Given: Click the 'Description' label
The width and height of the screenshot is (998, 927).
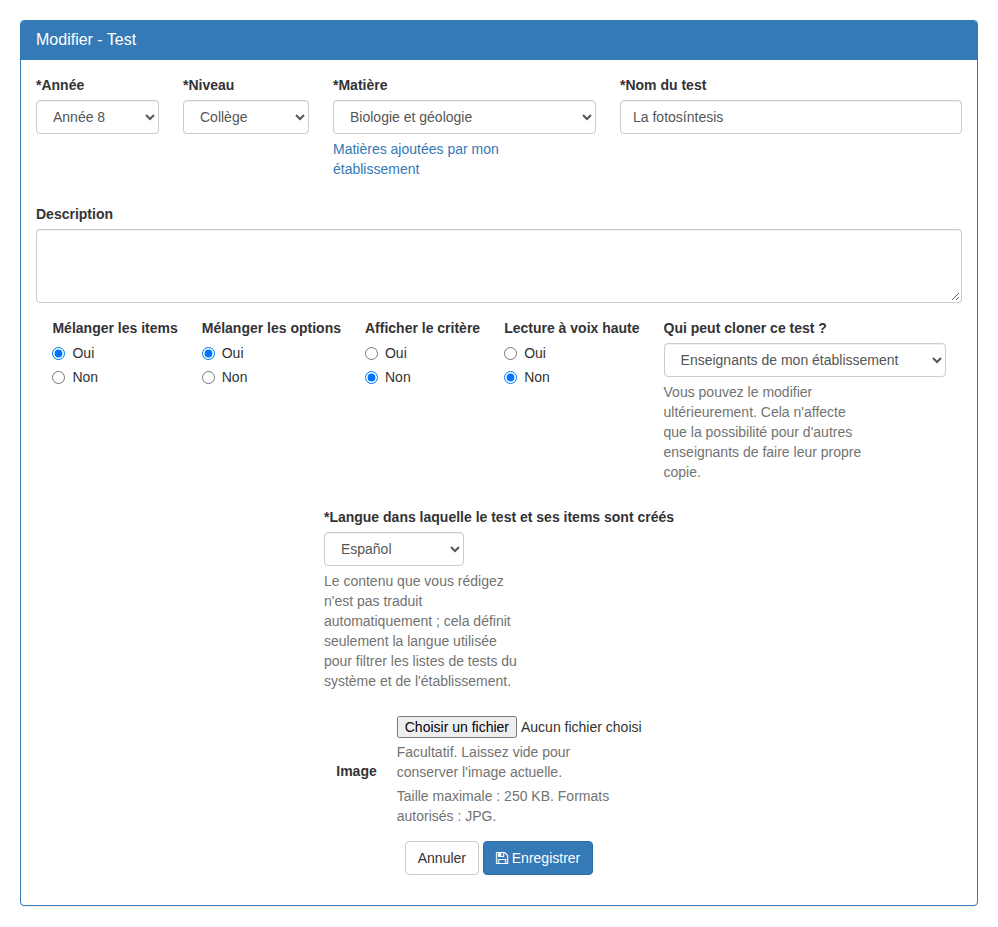Looking at the screenshot, I should coord(74,214).
